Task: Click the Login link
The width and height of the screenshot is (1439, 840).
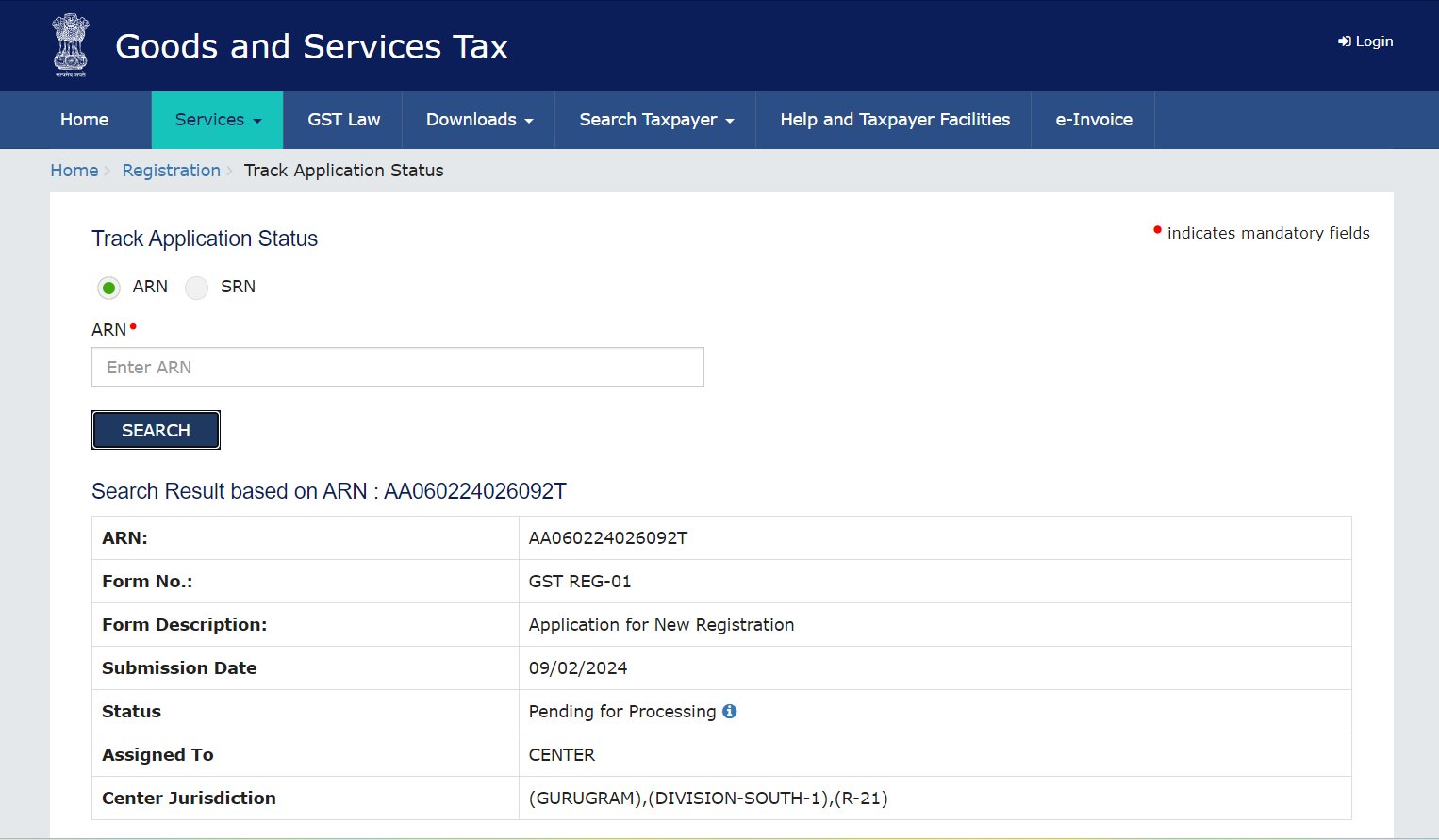Action: point(1373,41)
